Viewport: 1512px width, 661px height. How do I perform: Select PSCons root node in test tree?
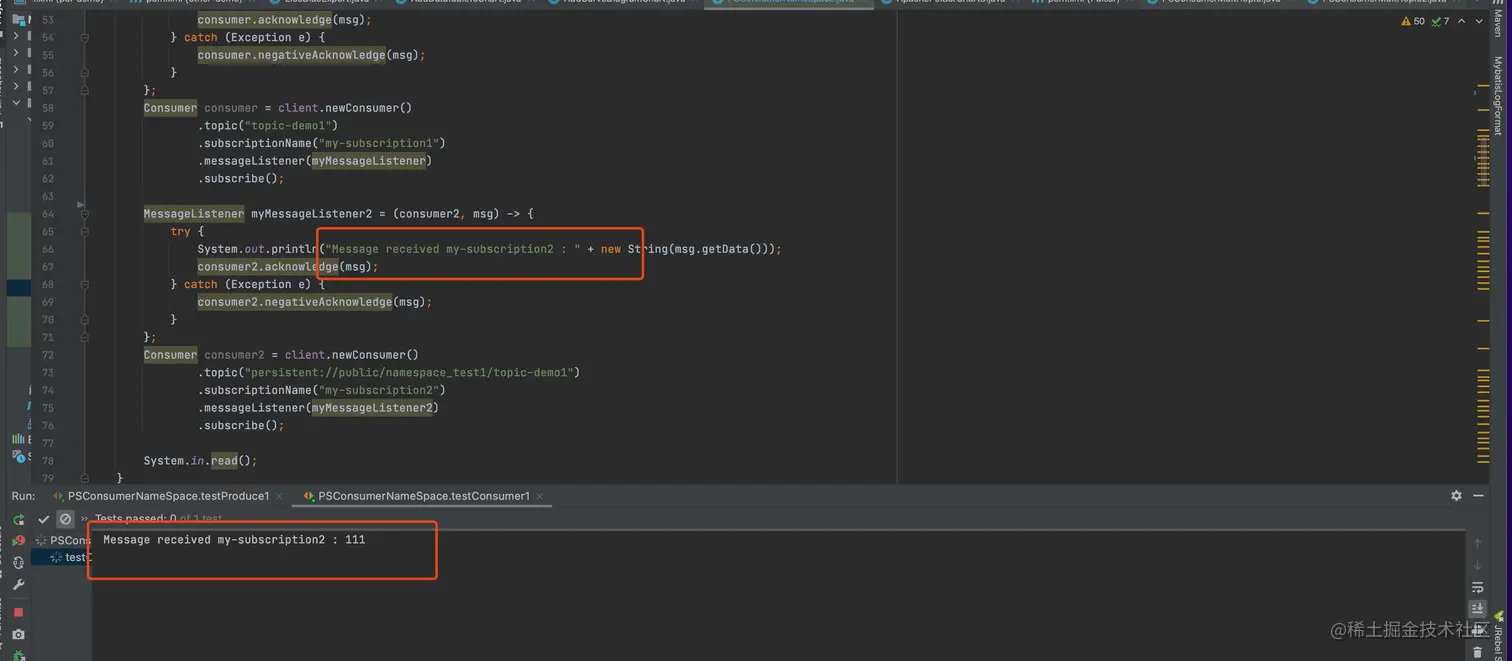62,541
